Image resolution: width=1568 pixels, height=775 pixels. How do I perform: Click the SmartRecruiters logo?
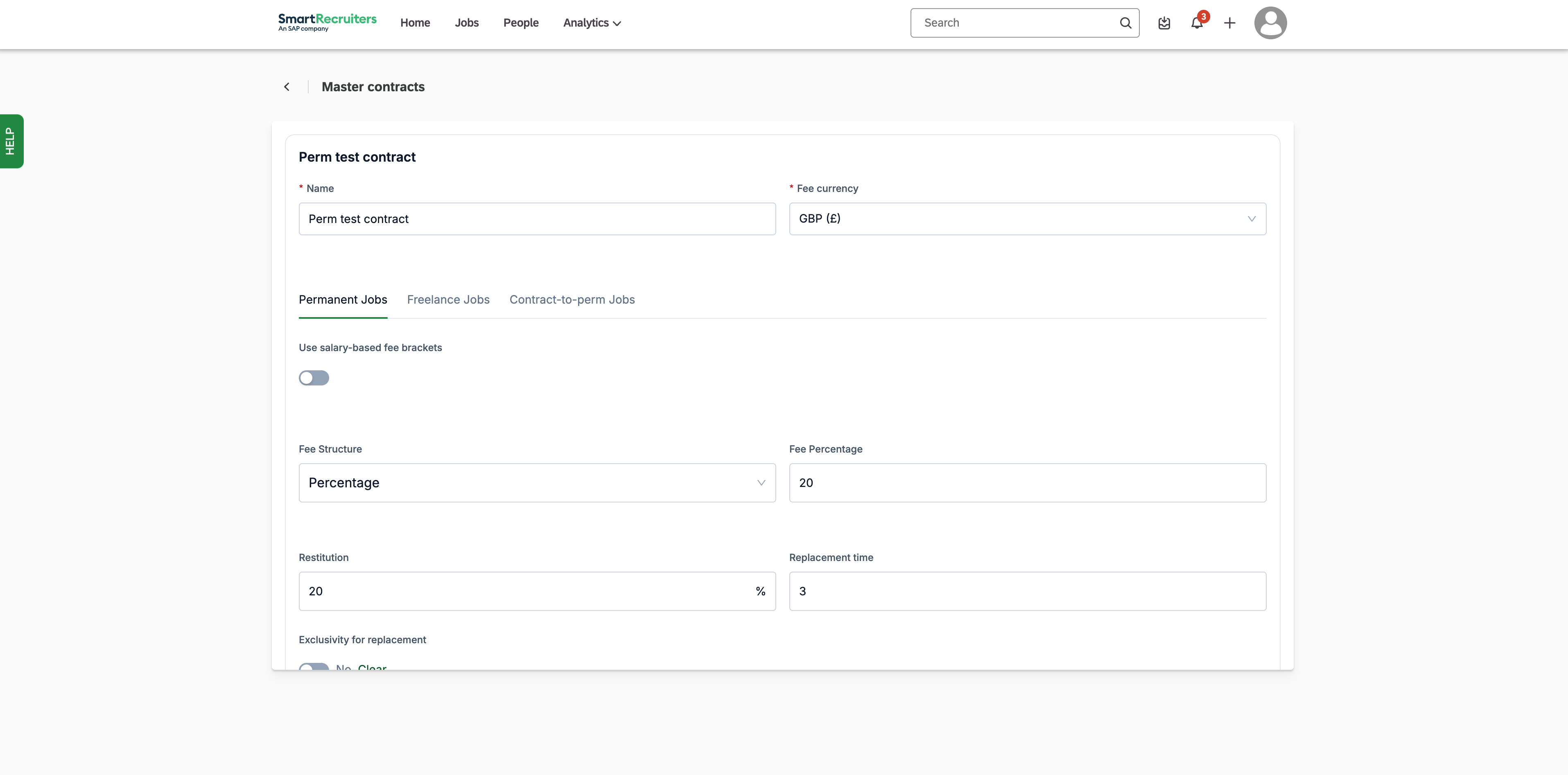point(327,23)
